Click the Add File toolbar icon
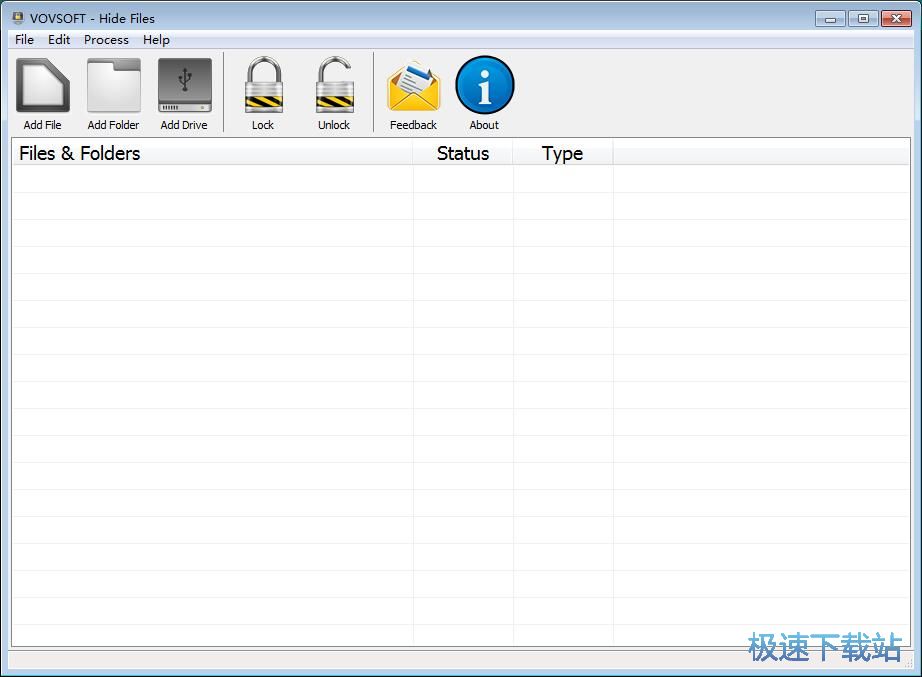Image resolution: width=922 pixels, height=677 pixels. tap(42, 87)
